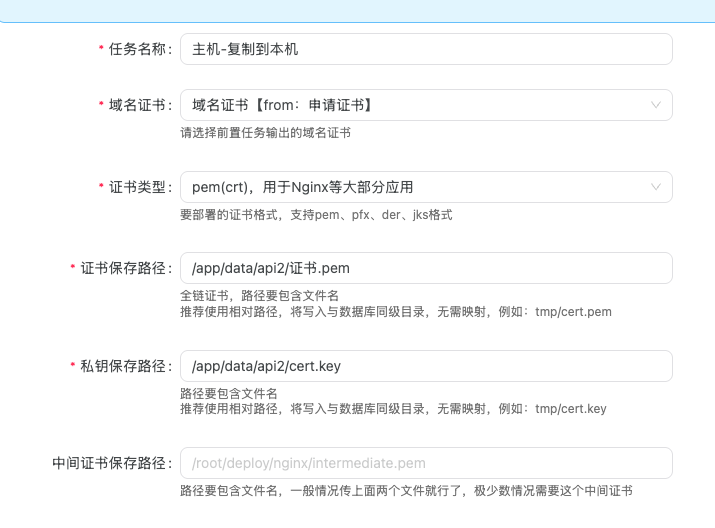The width and height of the screenshot is (715, 528).
Task: Click the hint mentioning tmp/cert.key example
Action: coord(393,409)
